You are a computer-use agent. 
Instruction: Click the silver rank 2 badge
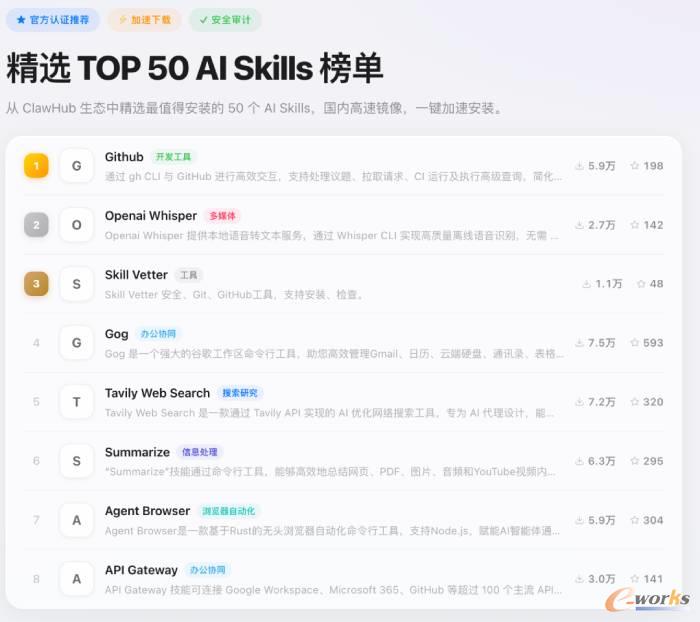[36, 225]
